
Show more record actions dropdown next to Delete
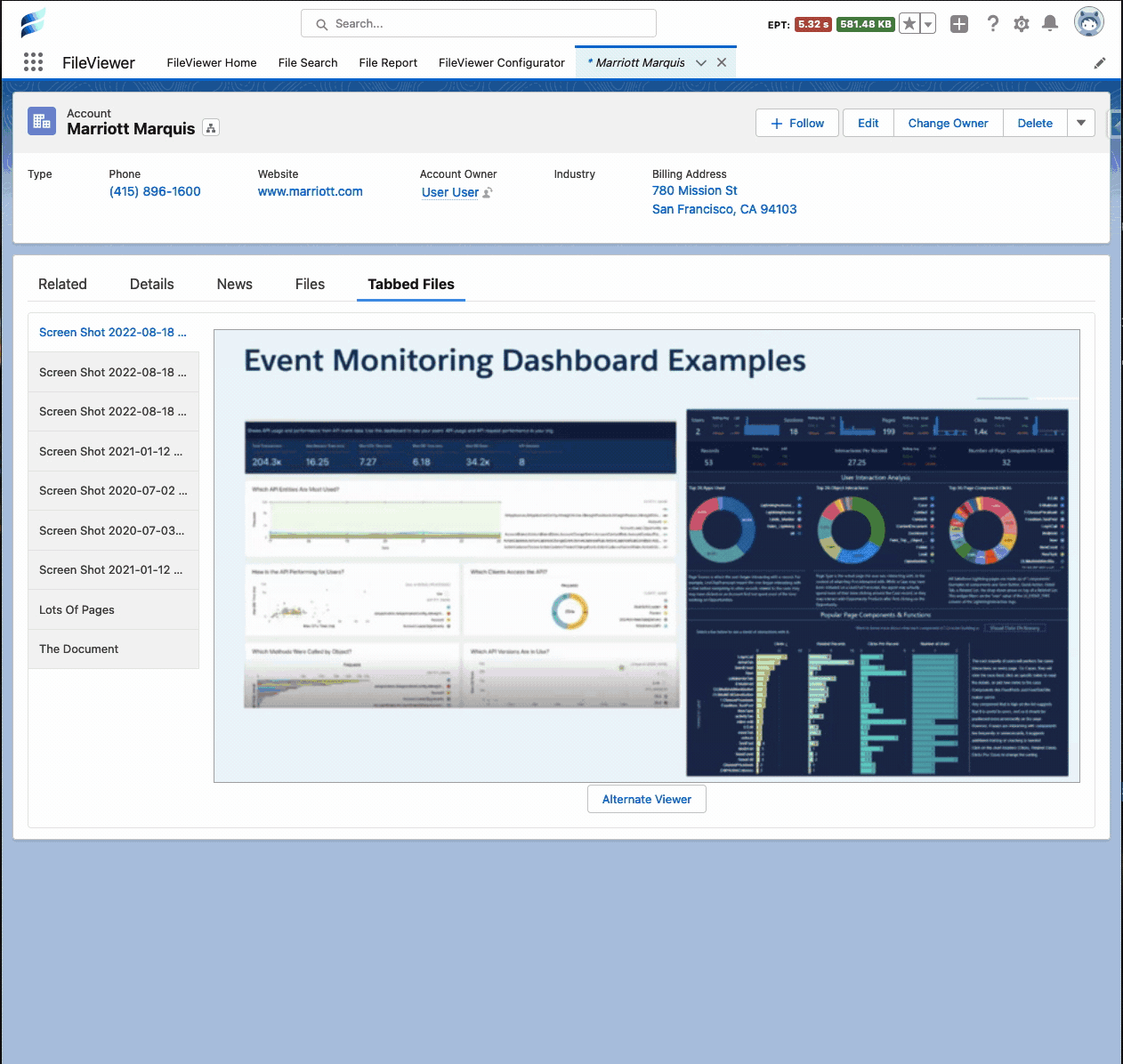coord(1081,123)
